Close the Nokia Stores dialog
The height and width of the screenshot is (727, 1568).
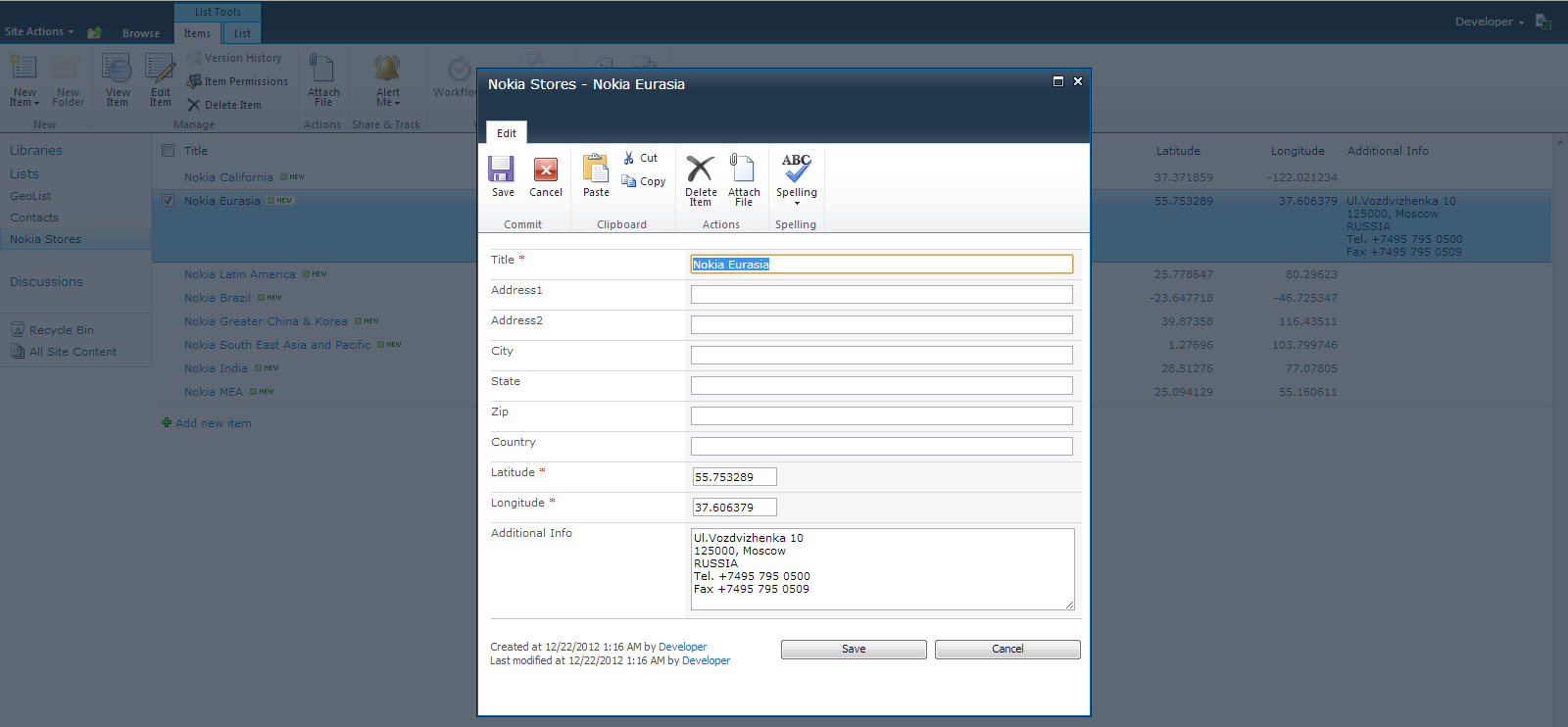click(1078, 81)
